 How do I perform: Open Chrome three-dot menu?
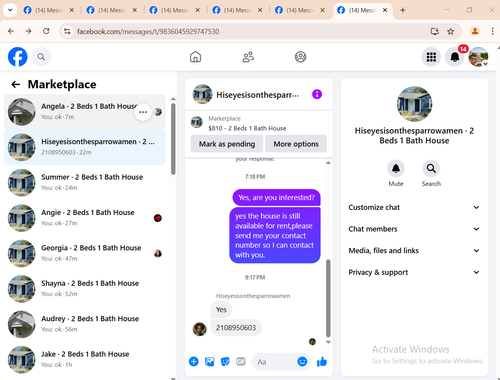point(492,31)
